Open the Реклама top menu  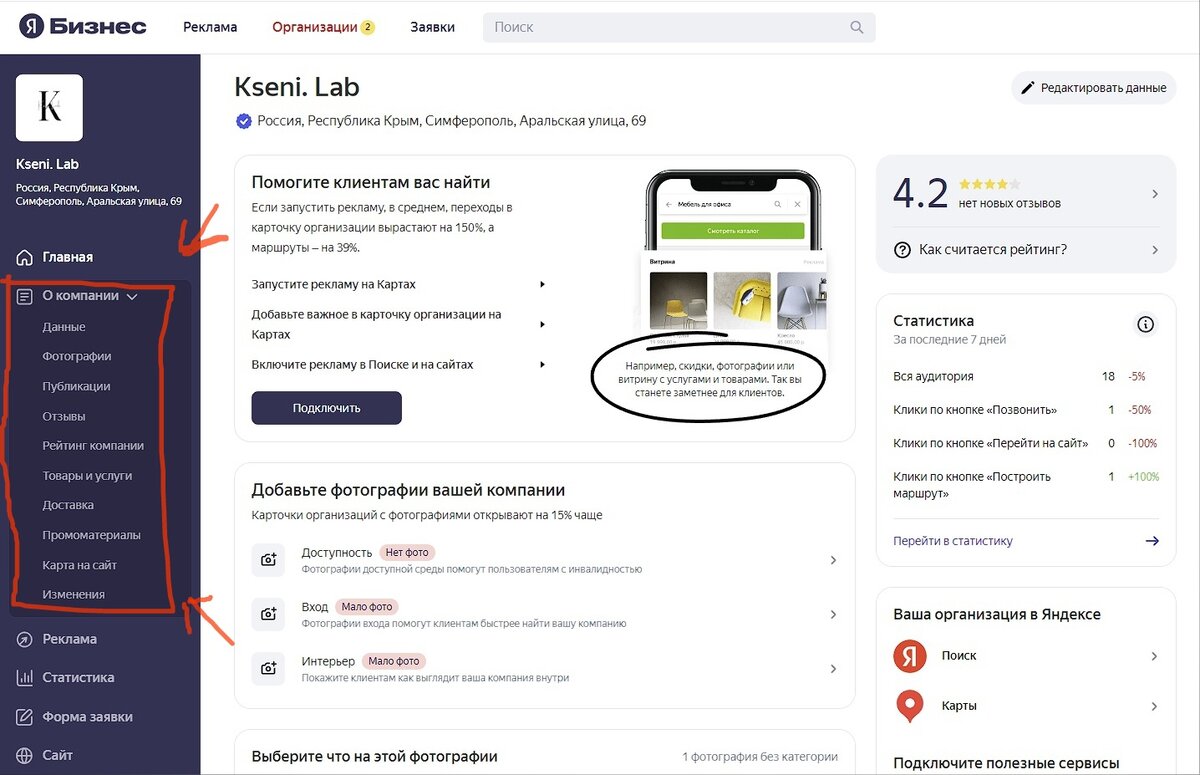(210, 27)
